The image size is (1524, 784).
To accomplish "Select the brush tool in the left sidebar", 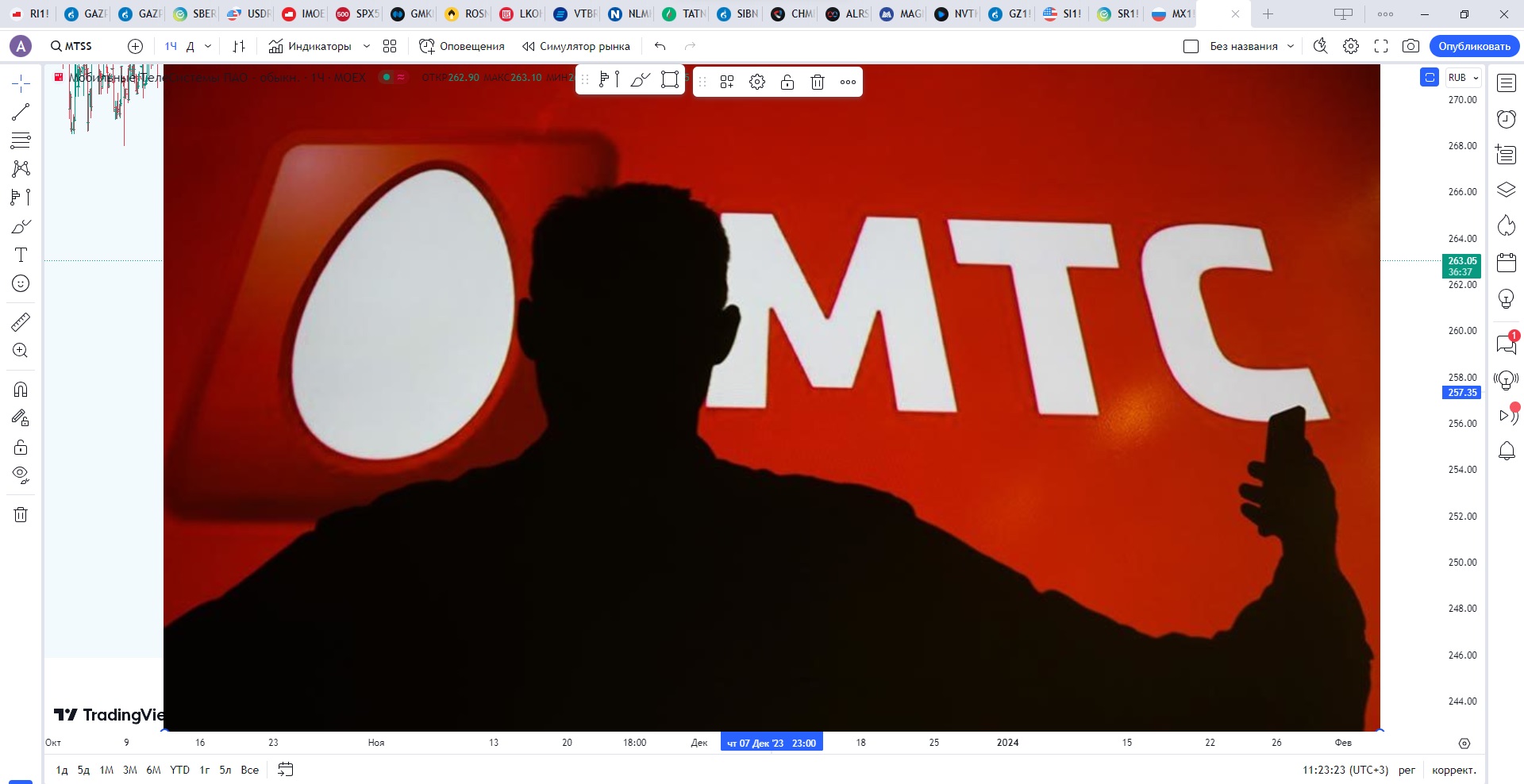I will 21,226.
